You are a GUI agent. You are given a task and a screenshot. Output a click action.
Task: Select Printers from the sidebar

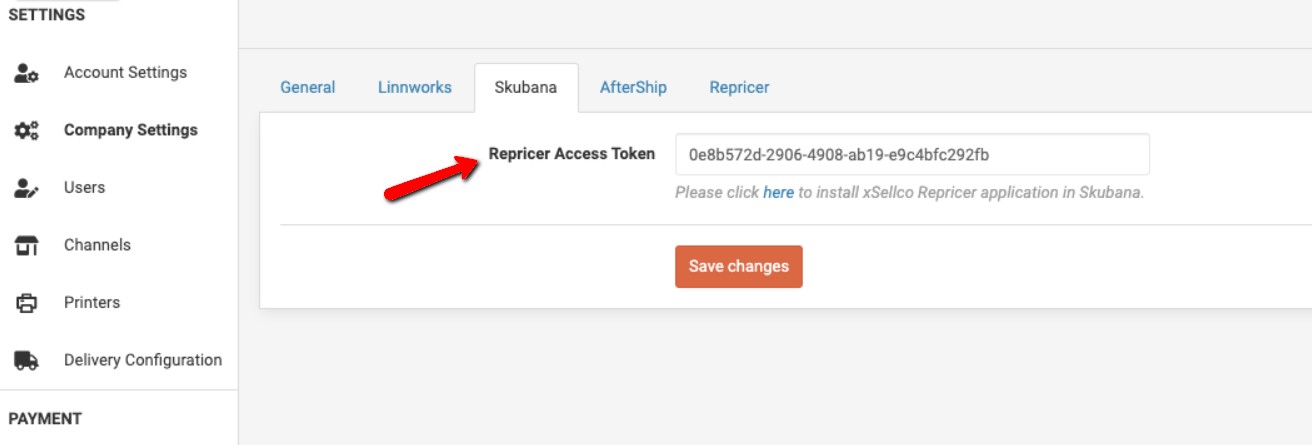pos(92,302)
